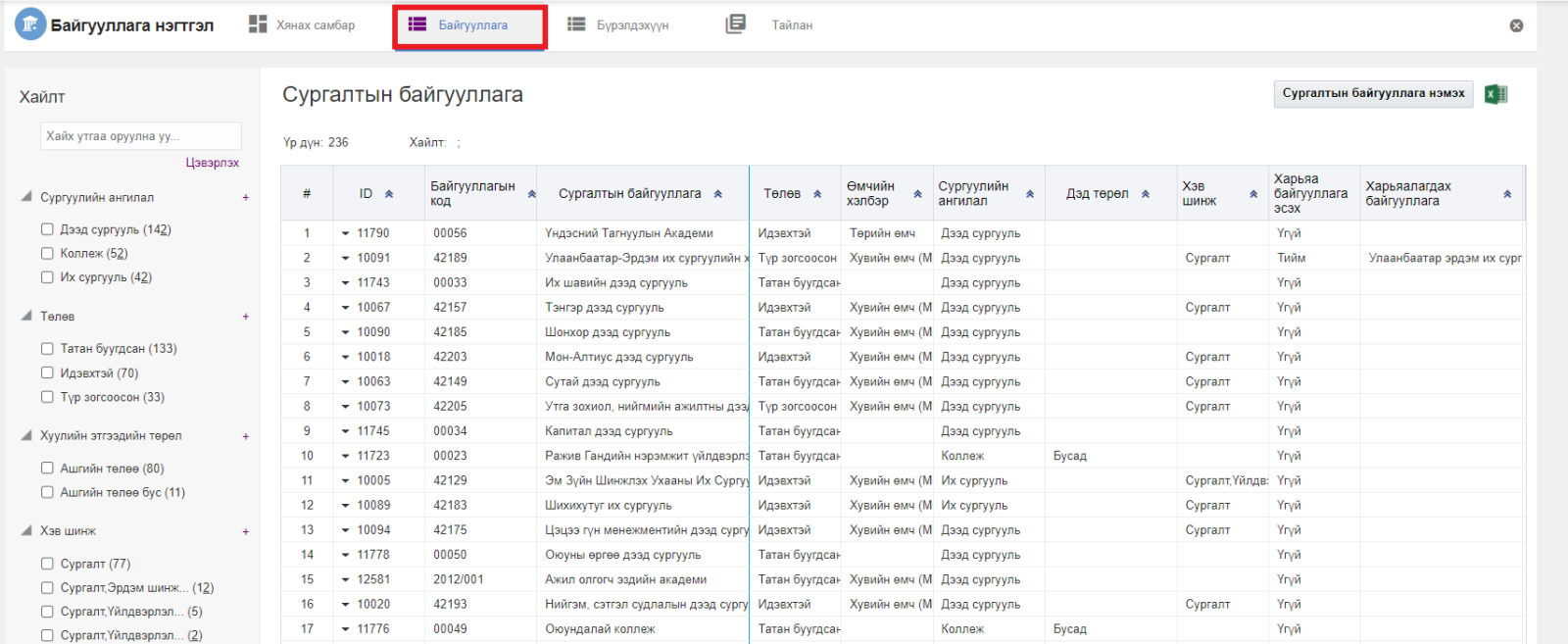Click plus icon beside Хуулийн этгээдийн төрөл
The height and width of the screenshot is (644, 1568).
(246, 436)
